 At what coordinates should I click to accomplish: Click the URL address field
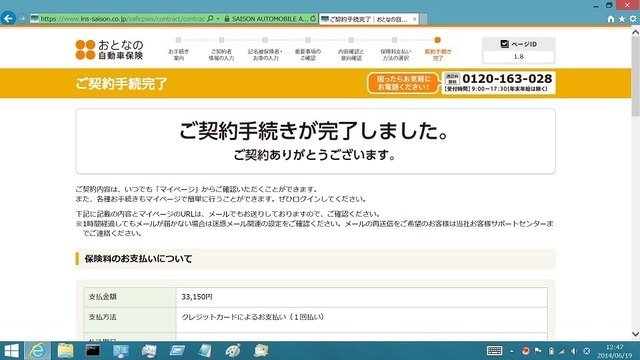[122, 19]
